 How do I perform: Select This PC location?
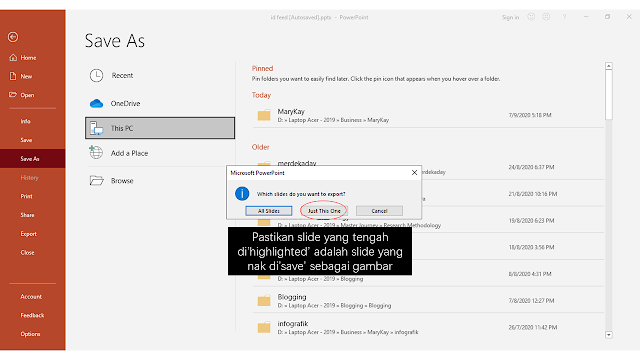(160, 128)
